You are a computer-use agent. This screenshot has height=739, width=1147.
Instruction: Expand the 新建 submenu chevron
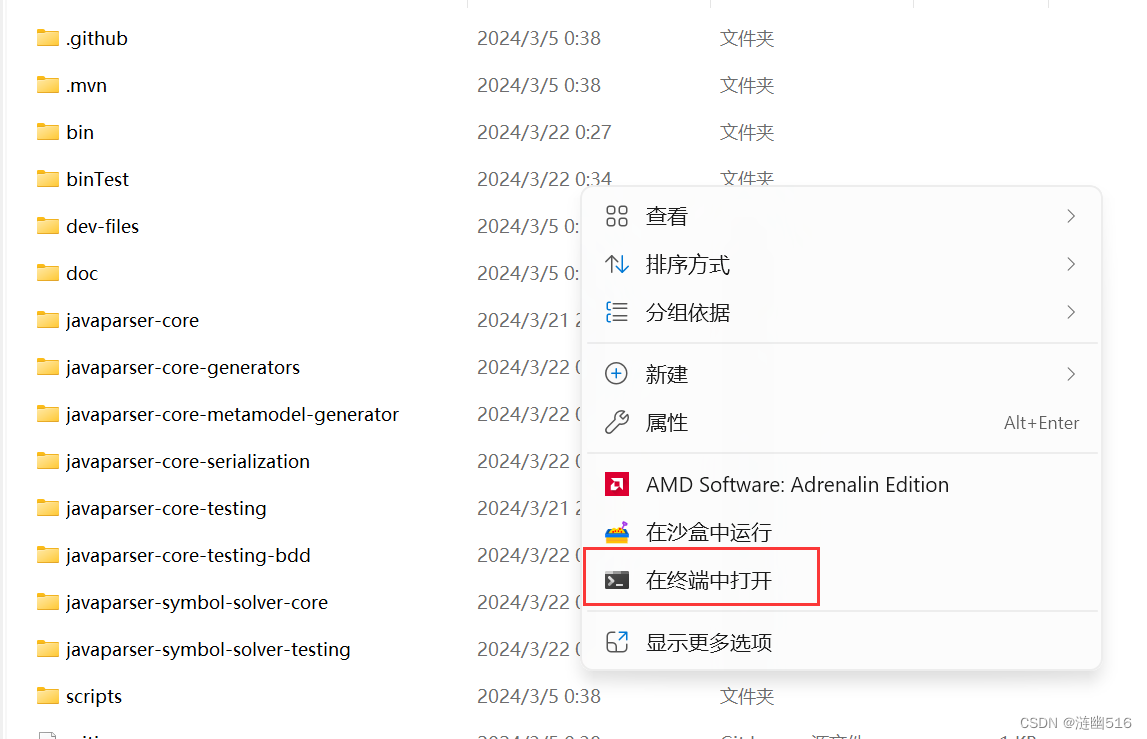tap(1070, 373)
